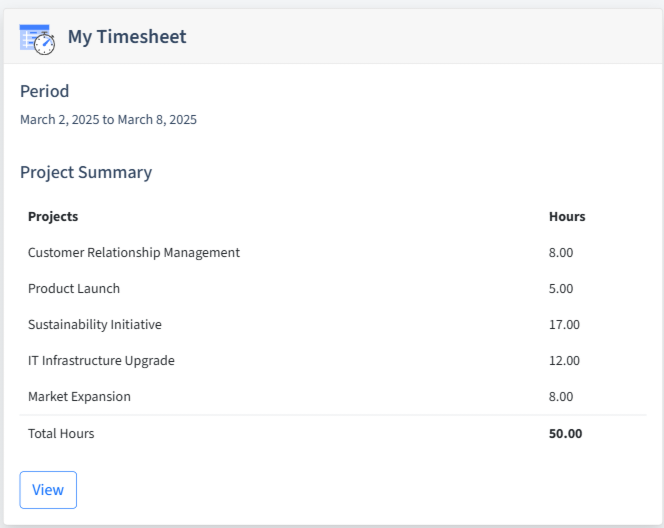This screenshot has width=664, height=528.
Task: Click the Period label
Action: (44, 91)
